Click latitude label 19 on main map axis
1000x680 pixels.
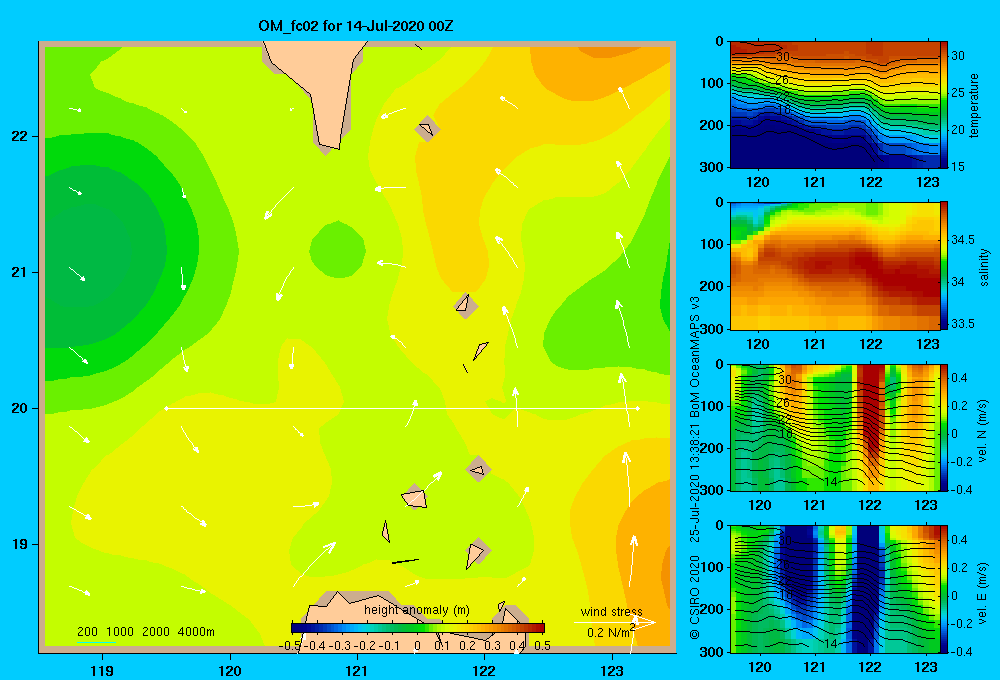(20, 544)
